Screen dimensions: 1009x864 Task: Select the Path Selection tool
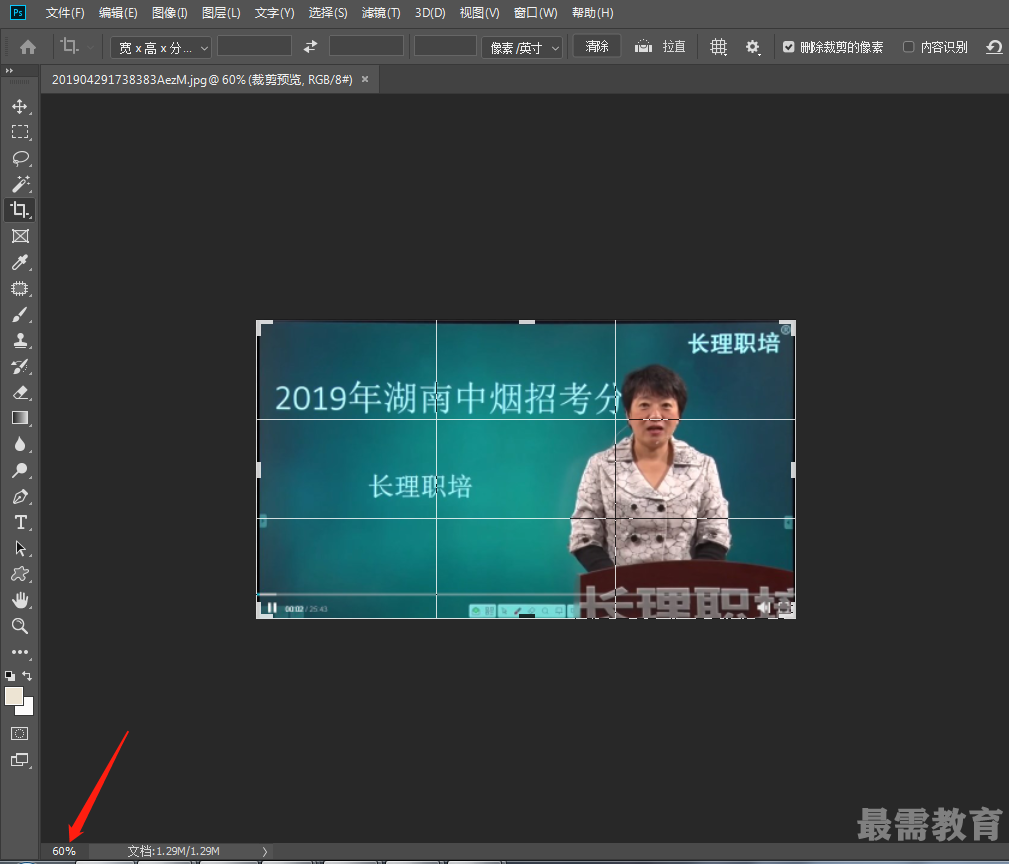pyautogui.click(x=20, y=548)
